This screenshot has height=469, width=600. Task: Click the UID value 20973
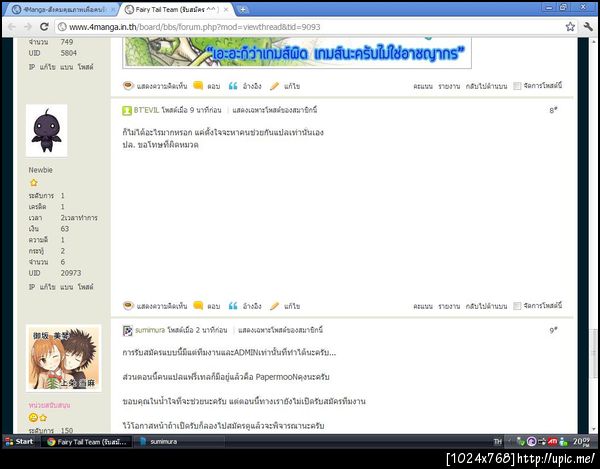71,273
